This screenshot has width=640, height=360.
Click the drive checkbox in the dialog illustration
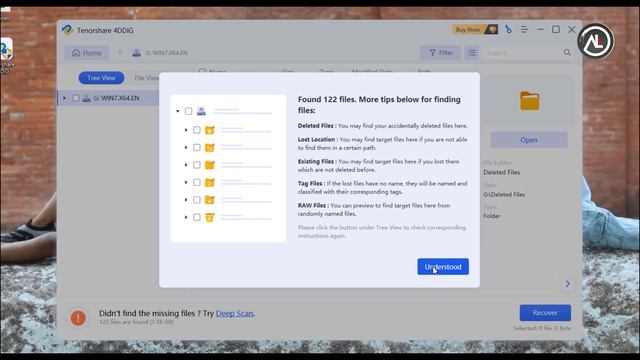tap(188, 111)
